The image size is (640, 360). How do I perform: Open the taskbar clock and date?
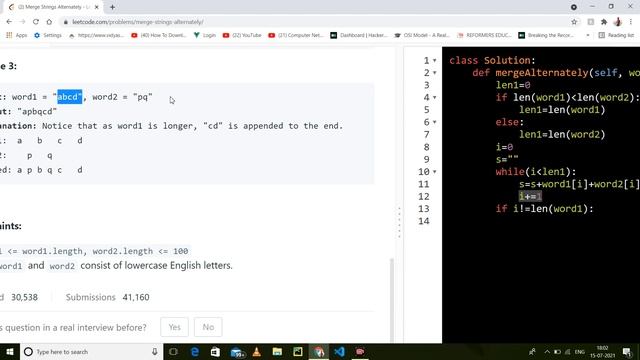(x=602, y=351)
